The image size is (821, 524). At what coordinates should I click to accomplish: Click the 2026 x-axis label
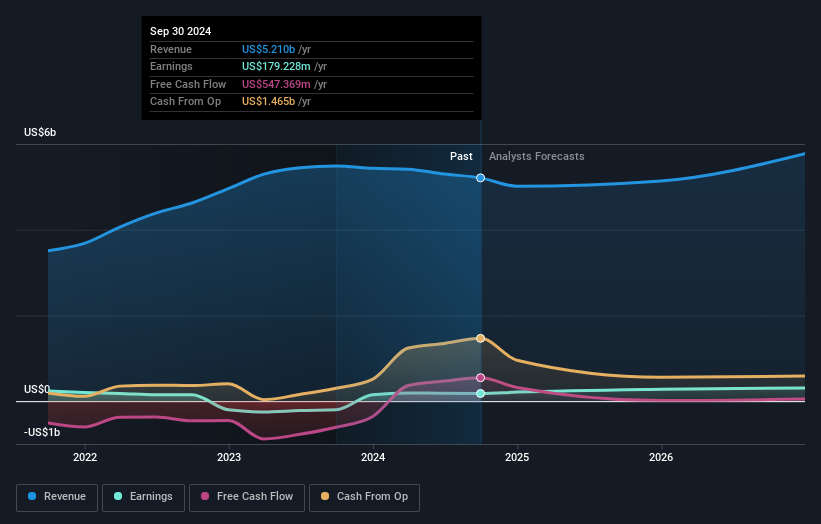661,457
